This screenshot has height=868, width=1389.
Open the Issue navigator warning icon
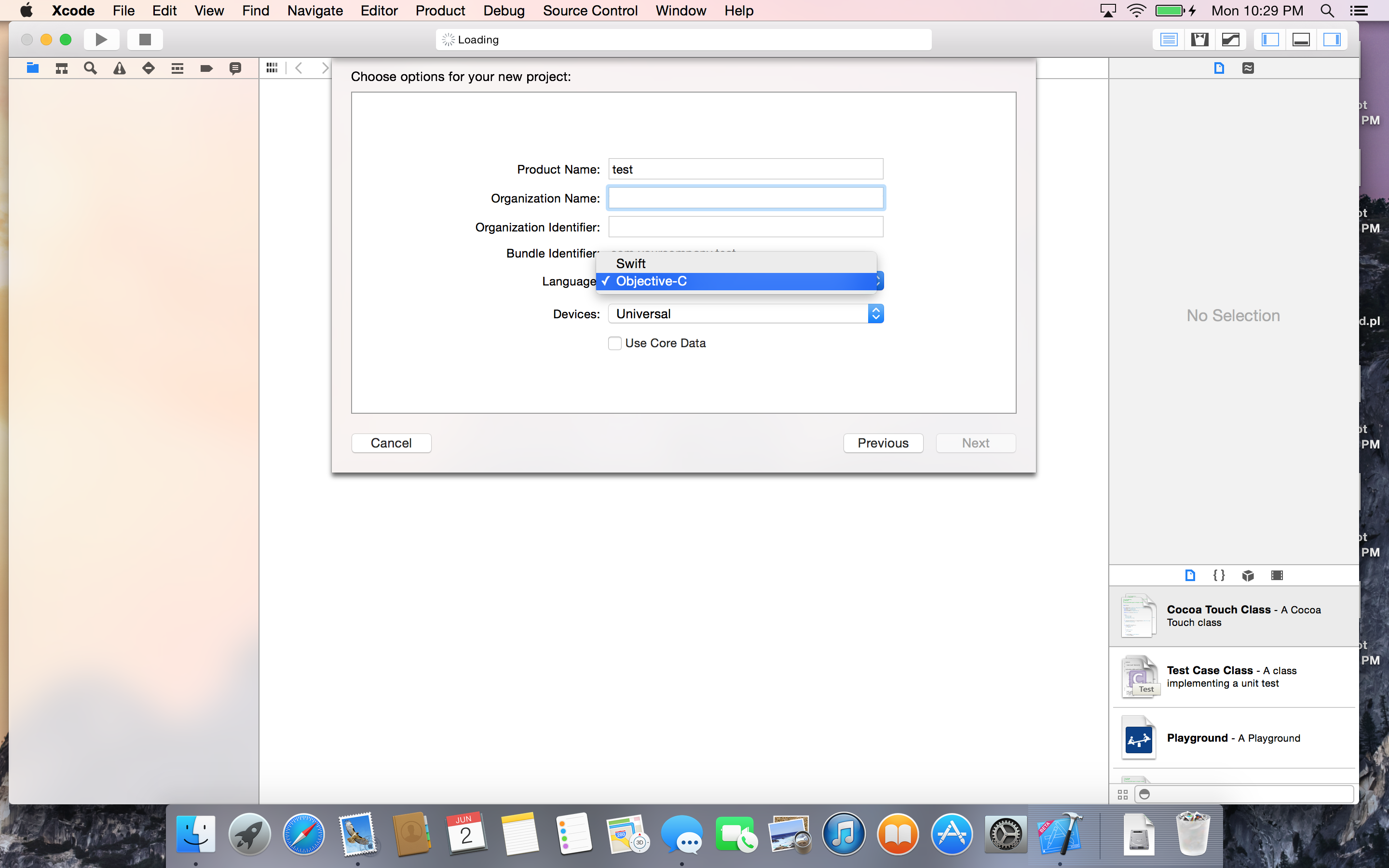(x=120, y=68)
